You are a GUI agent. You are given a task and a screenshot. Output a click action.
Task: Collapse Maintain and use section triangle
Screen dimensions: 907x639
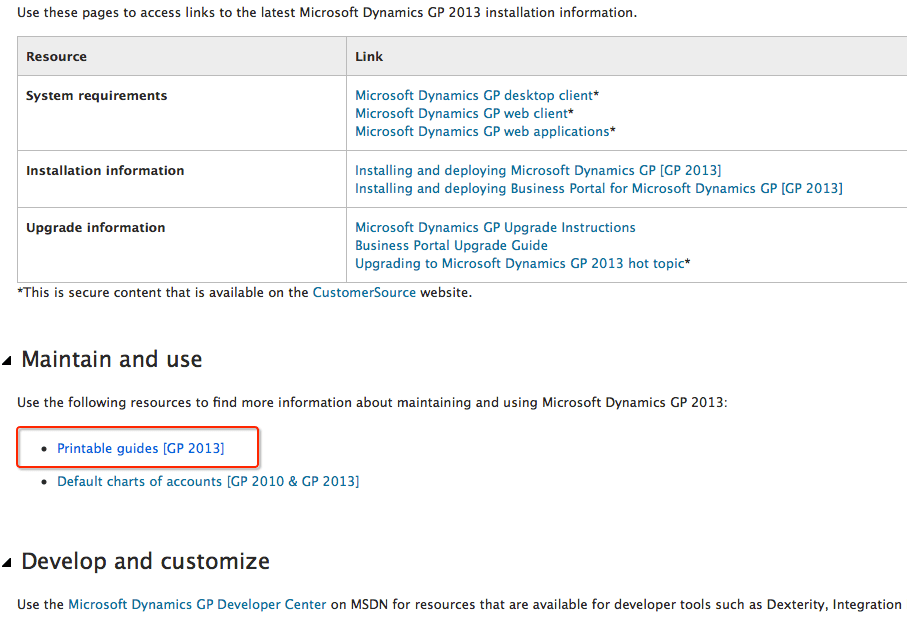click(8, 361)
